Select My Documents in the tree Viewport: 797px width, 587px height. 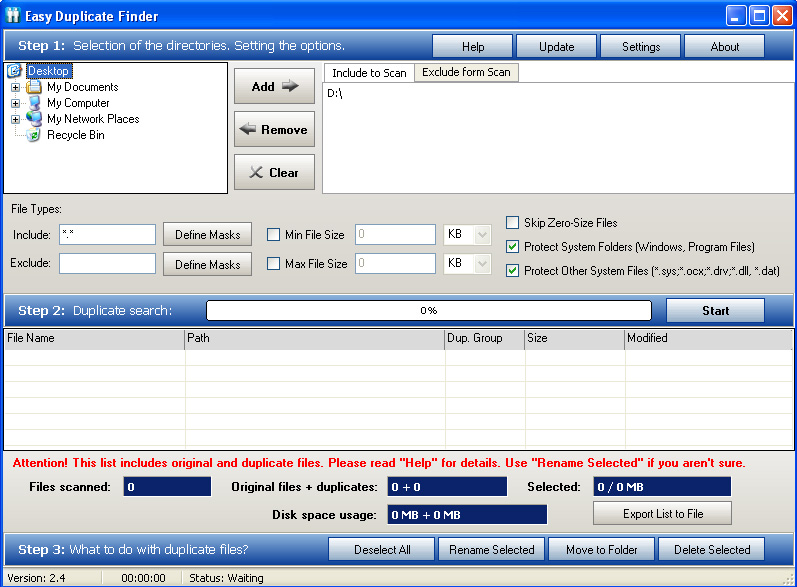click(83, 87)
